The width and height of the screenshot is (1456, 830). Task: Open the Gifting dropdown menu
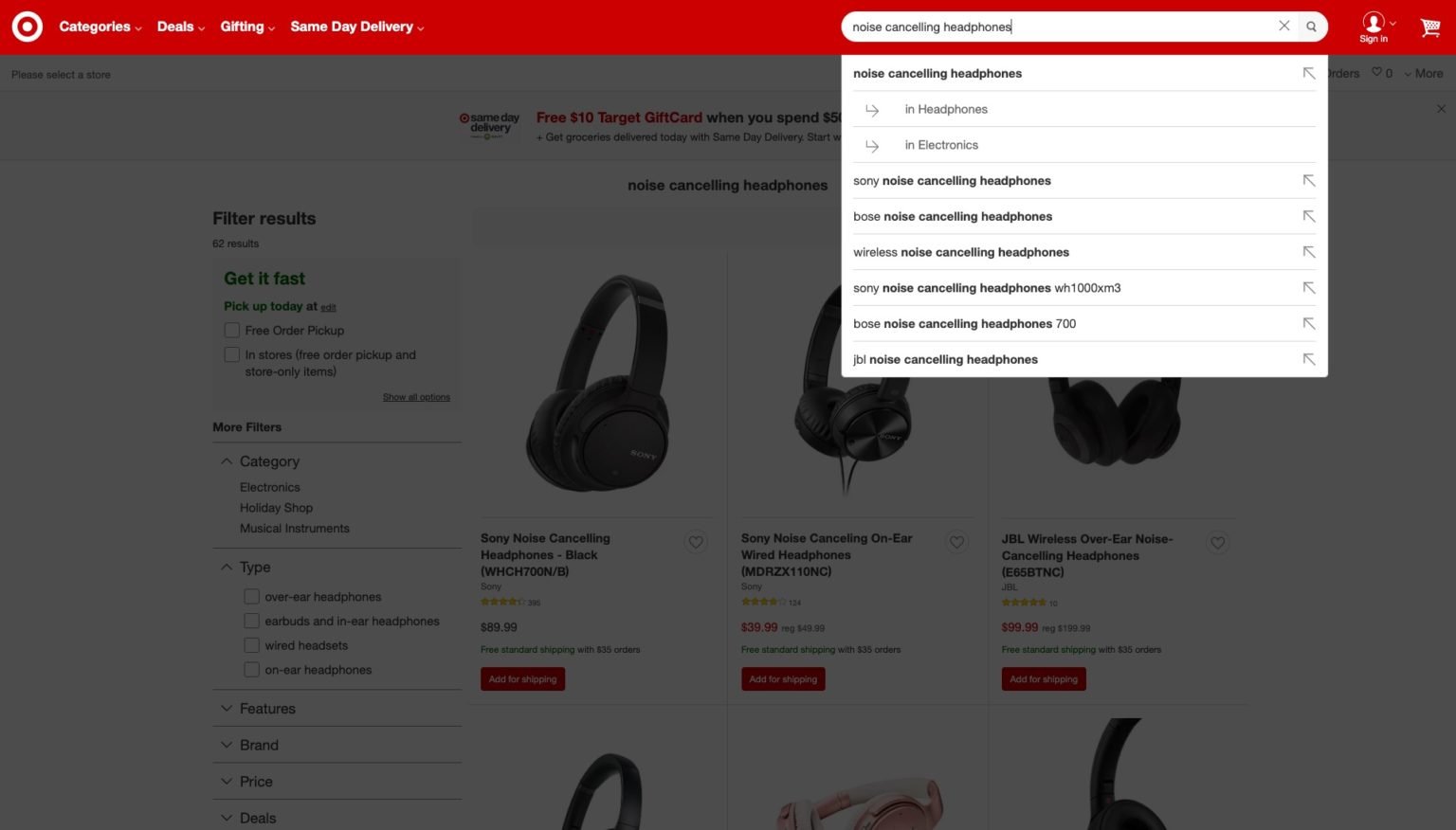coord(247,27)
